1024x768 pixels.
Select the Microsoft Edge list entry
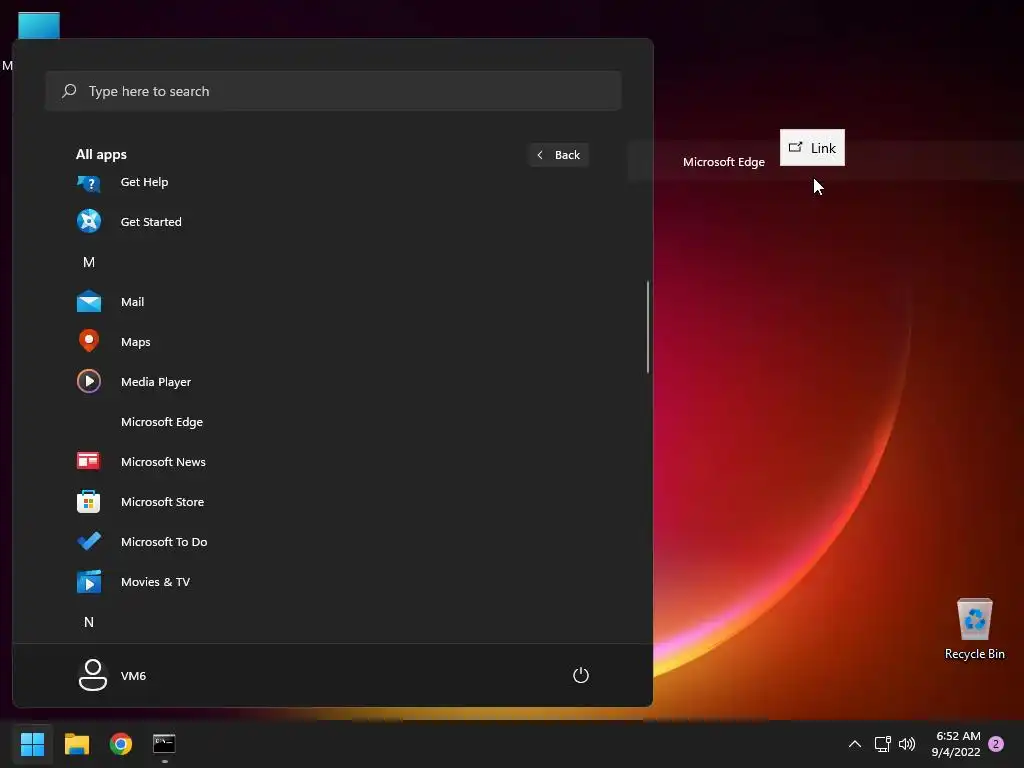(333, 422)
